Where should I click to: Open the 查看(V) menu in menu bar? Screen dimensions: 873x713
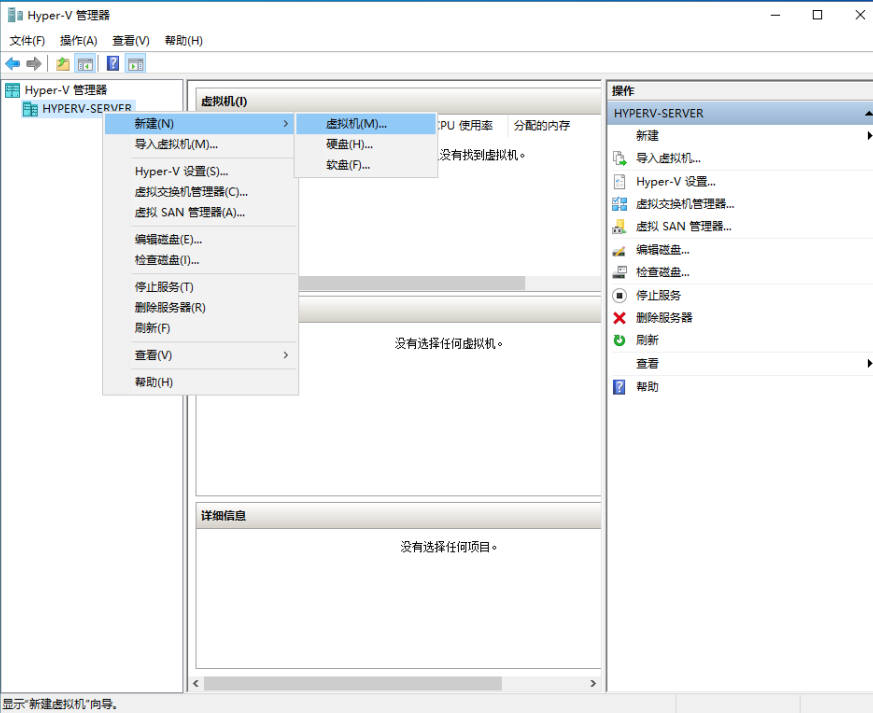(x=131, y=41)
